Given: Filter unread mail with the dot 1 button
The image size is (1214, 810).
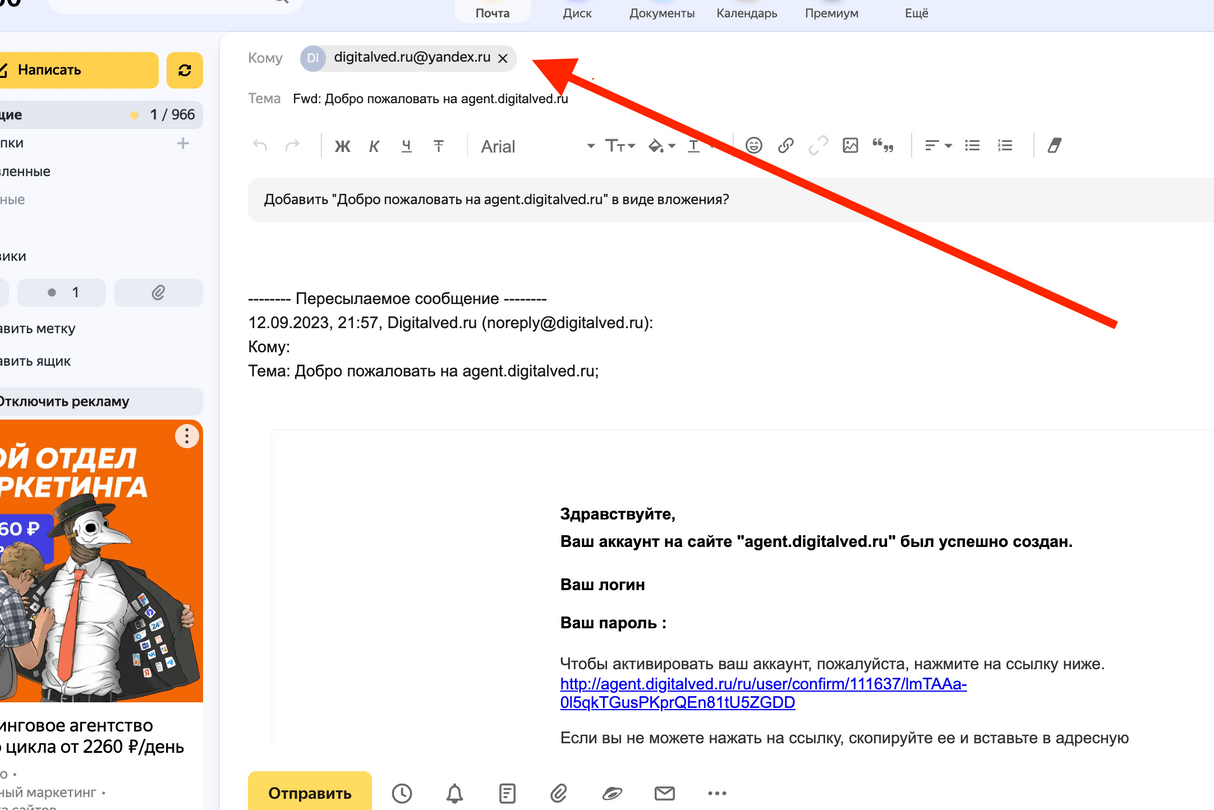Looking at the screenshot, I should [62, 293].
